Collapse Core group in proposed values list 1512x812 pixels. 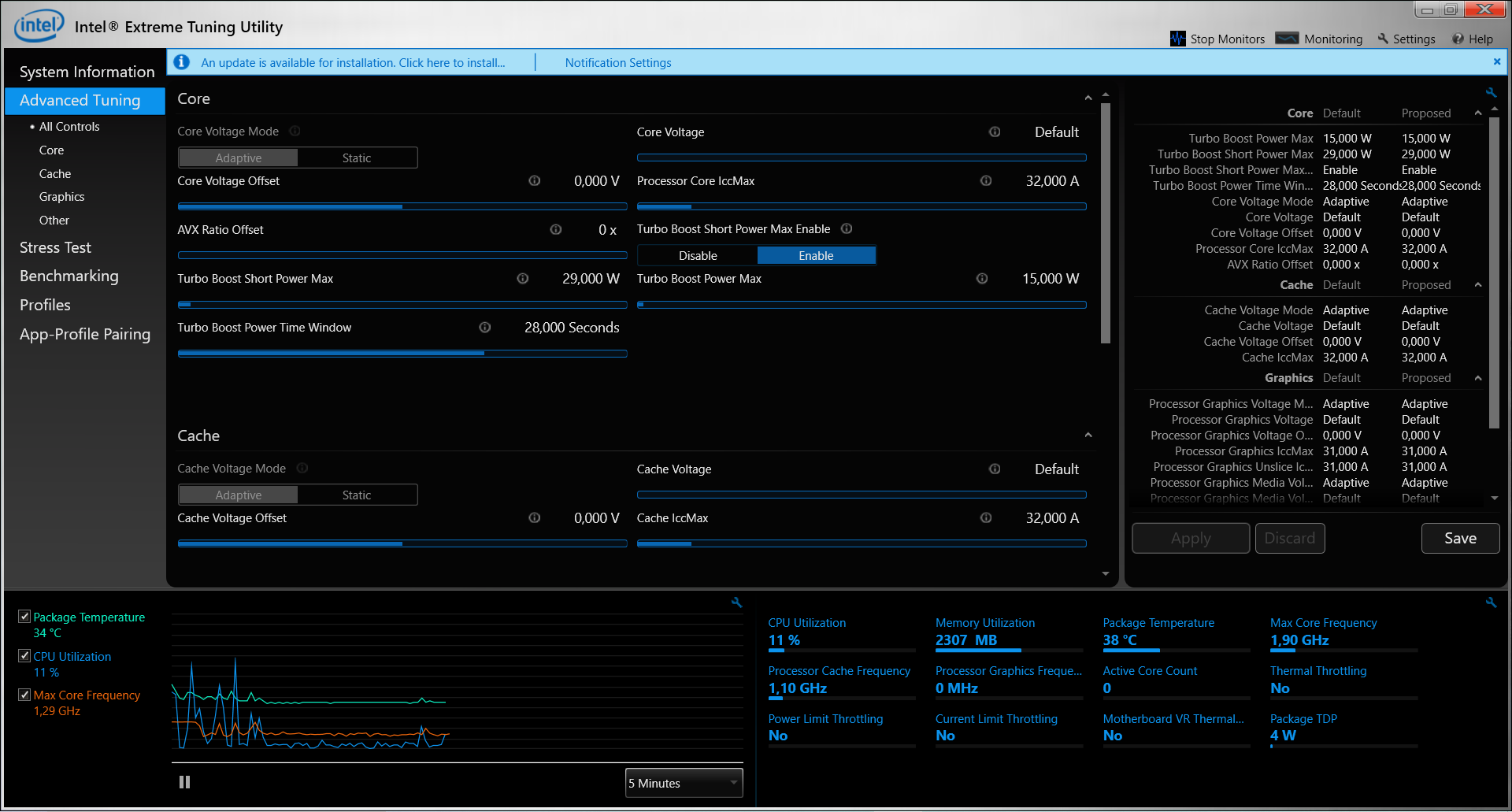1478,113
